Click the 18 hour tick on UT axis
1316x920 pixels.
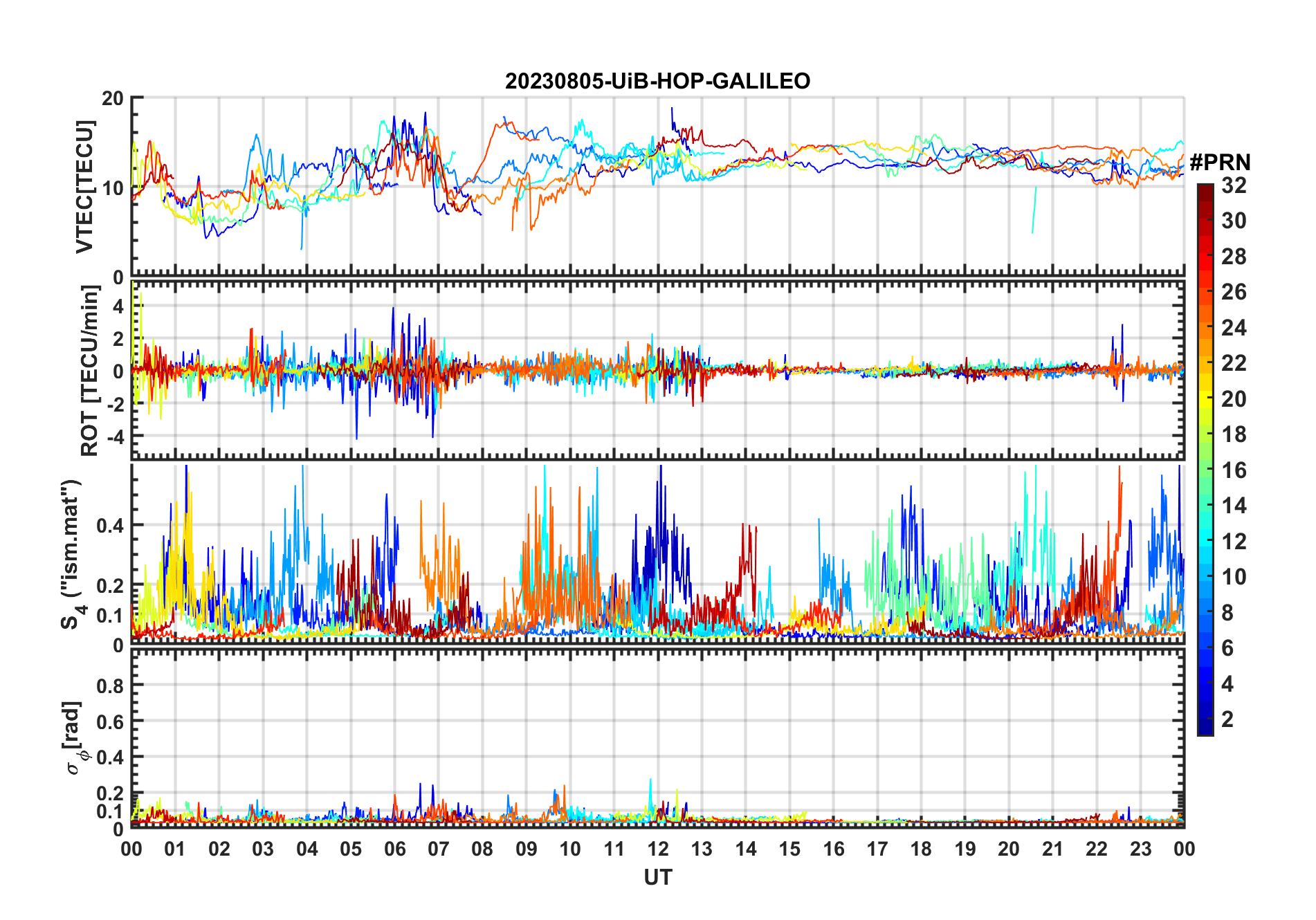(921, 849)
